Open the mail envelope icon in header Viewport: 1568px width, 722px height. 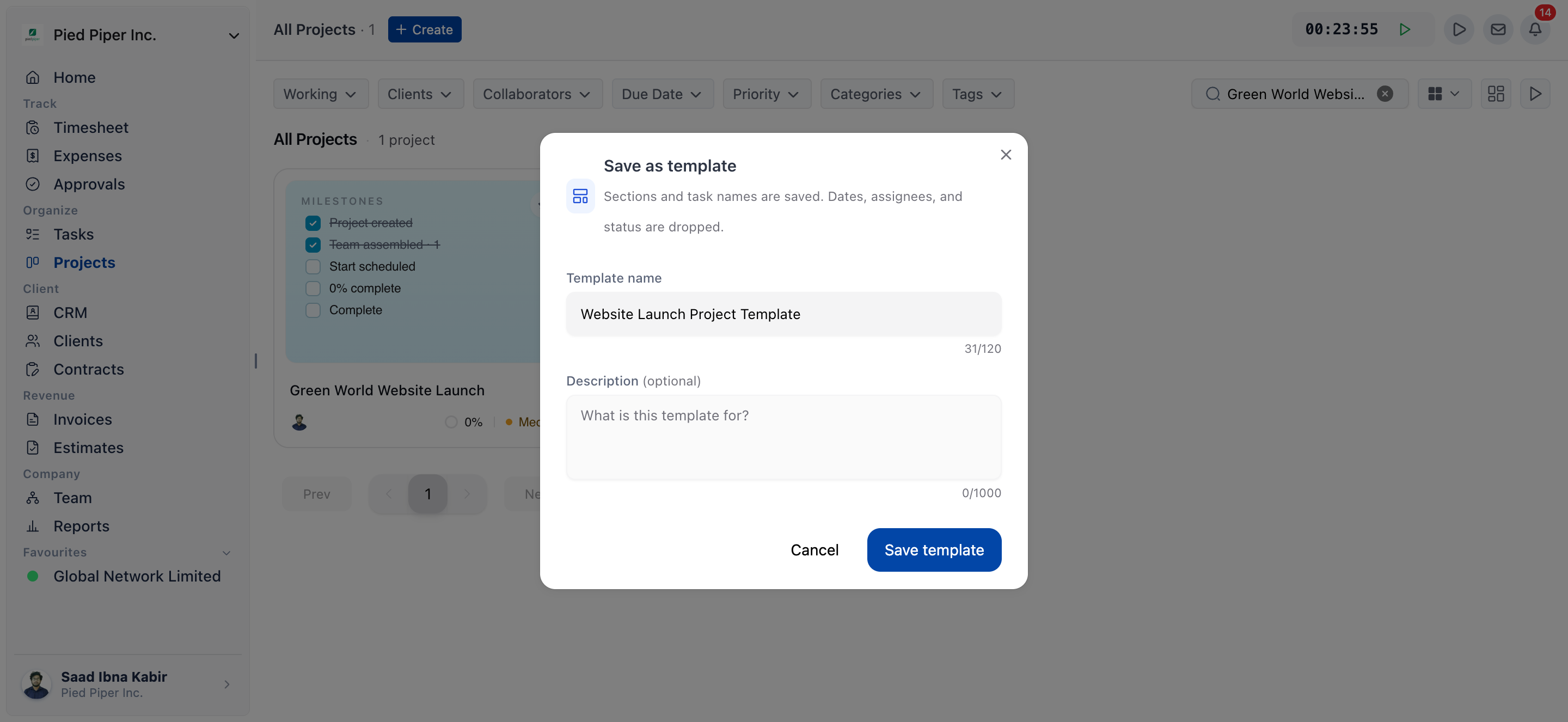coord(1498,29)
